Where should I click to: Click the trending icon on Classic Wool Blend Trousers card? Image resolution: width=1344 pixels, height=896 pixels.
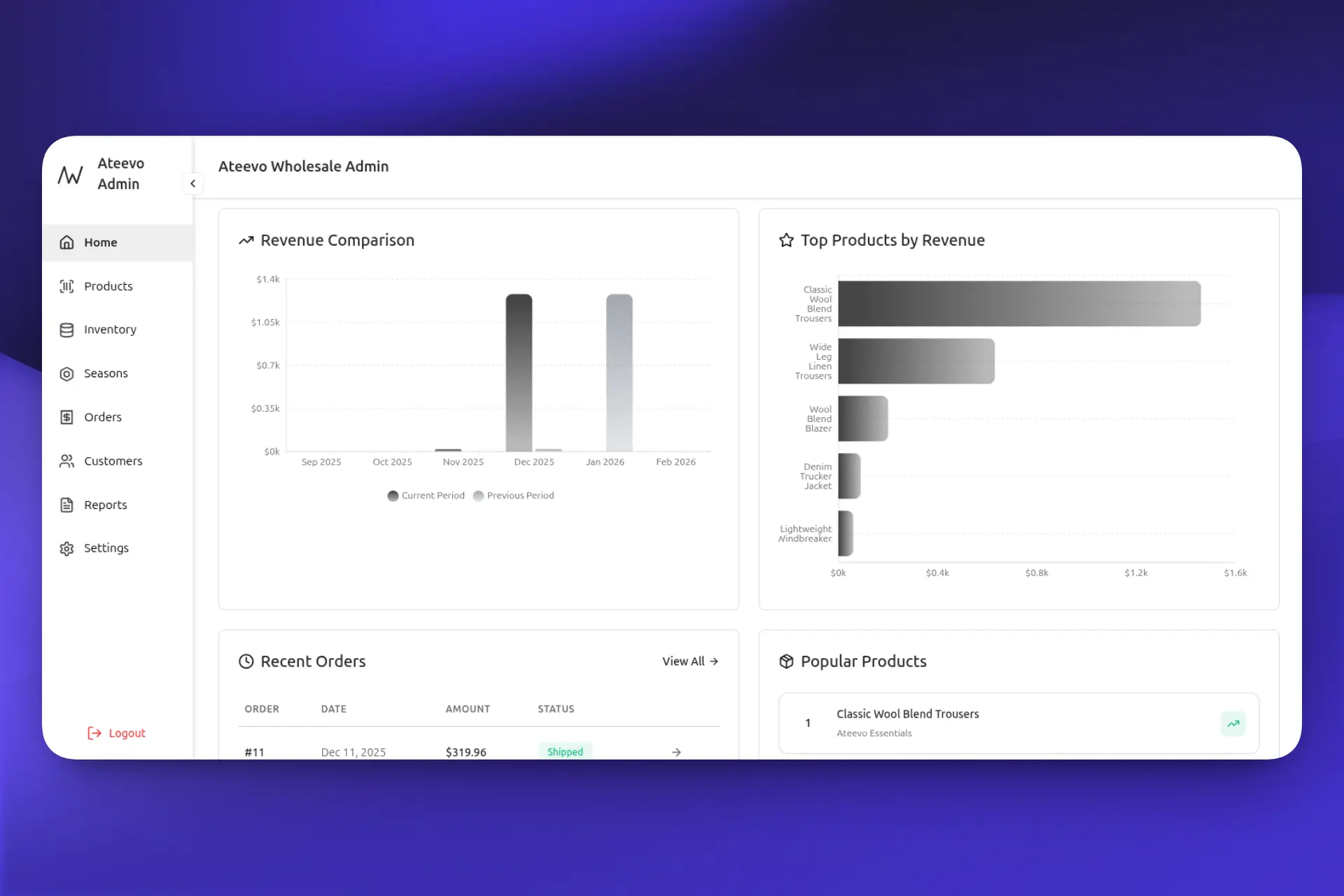tap(1233, 723)
